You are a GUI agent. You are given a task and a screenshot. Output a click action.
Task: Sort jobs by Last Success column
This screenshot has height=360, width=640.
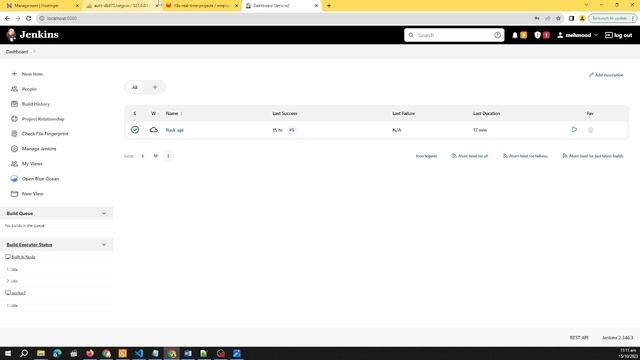click(x=285, y=113)
